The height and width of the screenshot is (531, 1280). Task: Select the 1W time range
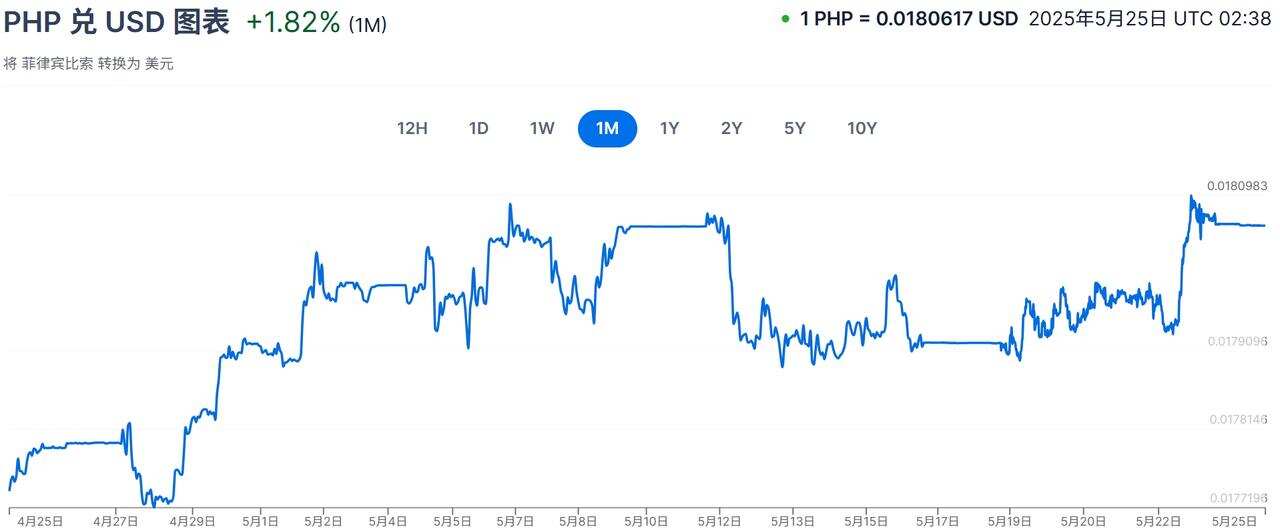point(542,128)
